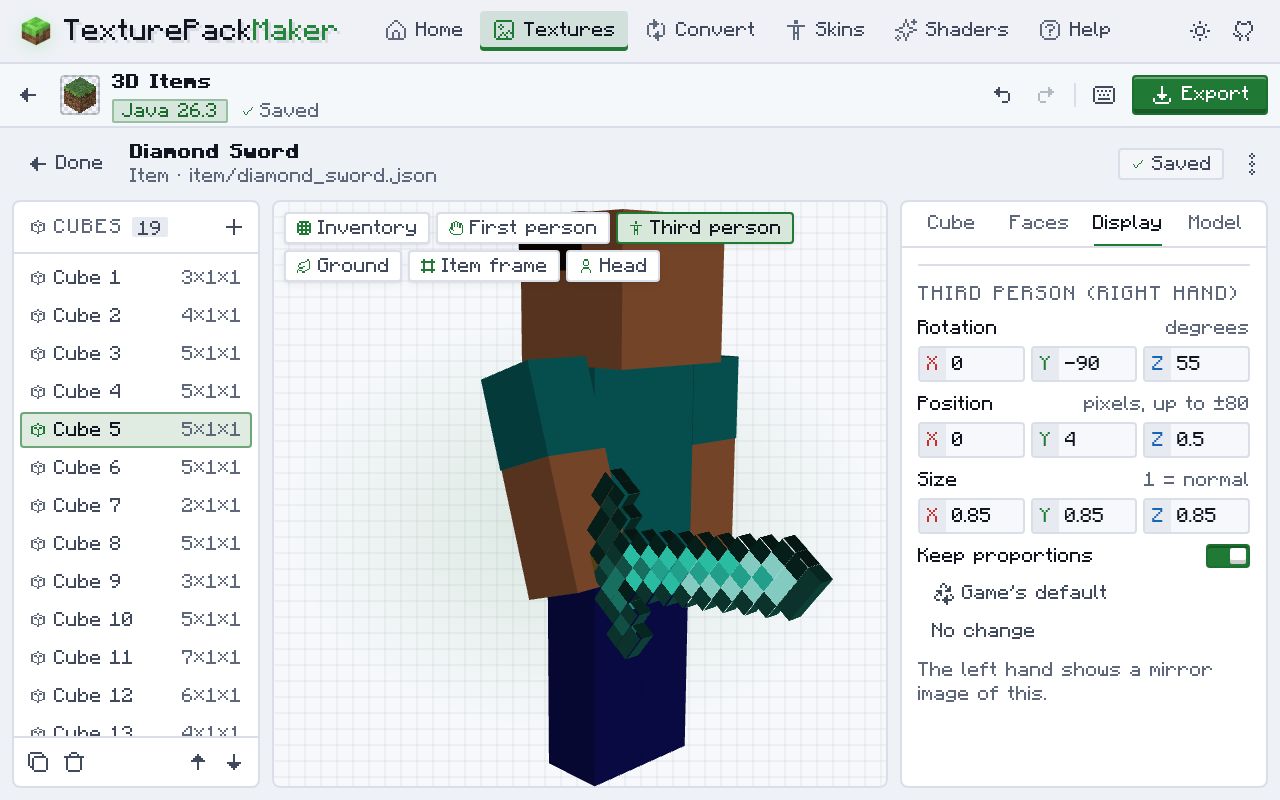Screen dimensions: 1280x800
Task: Show the Head display preview
Action: click(613, 266)
